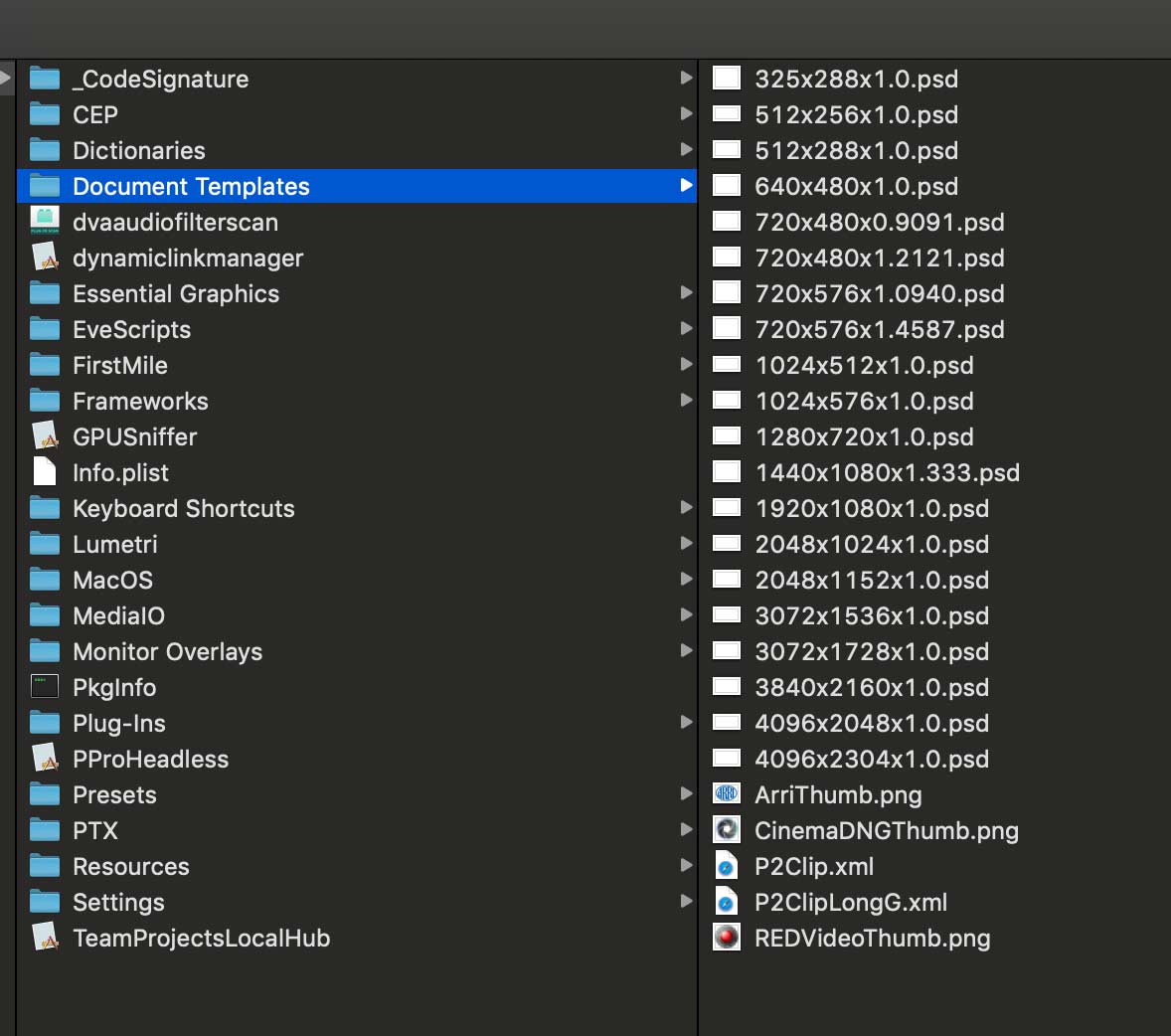Click the 3840x2160x1.0.psd file icon
Screen dimensions: 1171x1036
tap(727, 686)
